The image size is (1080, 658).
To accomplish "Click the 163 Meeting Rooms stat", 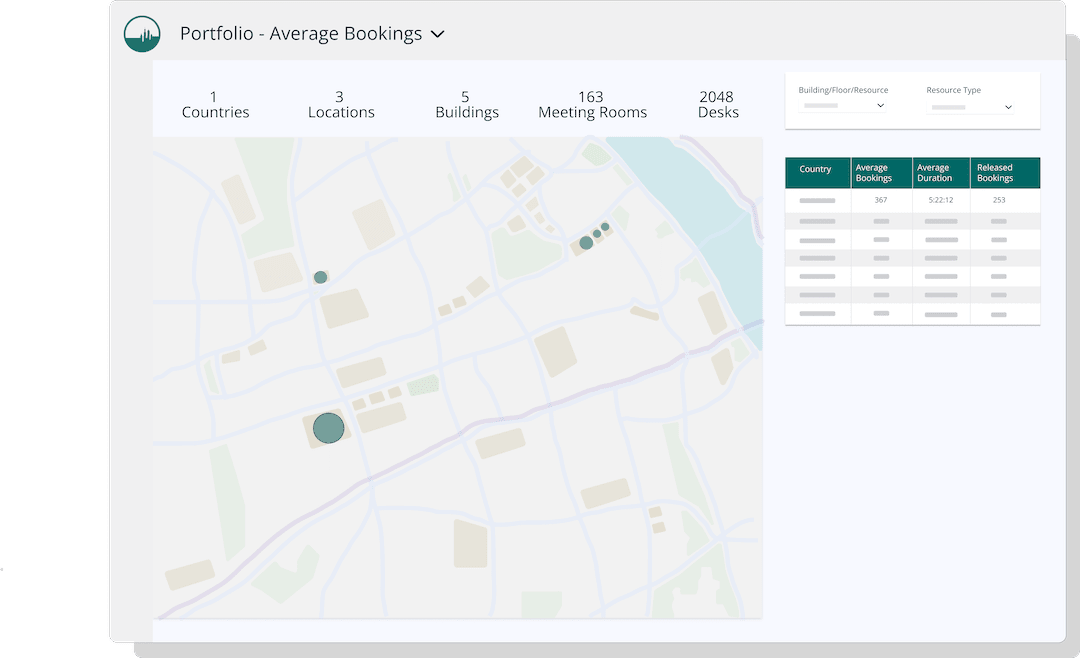I will 592,105.
